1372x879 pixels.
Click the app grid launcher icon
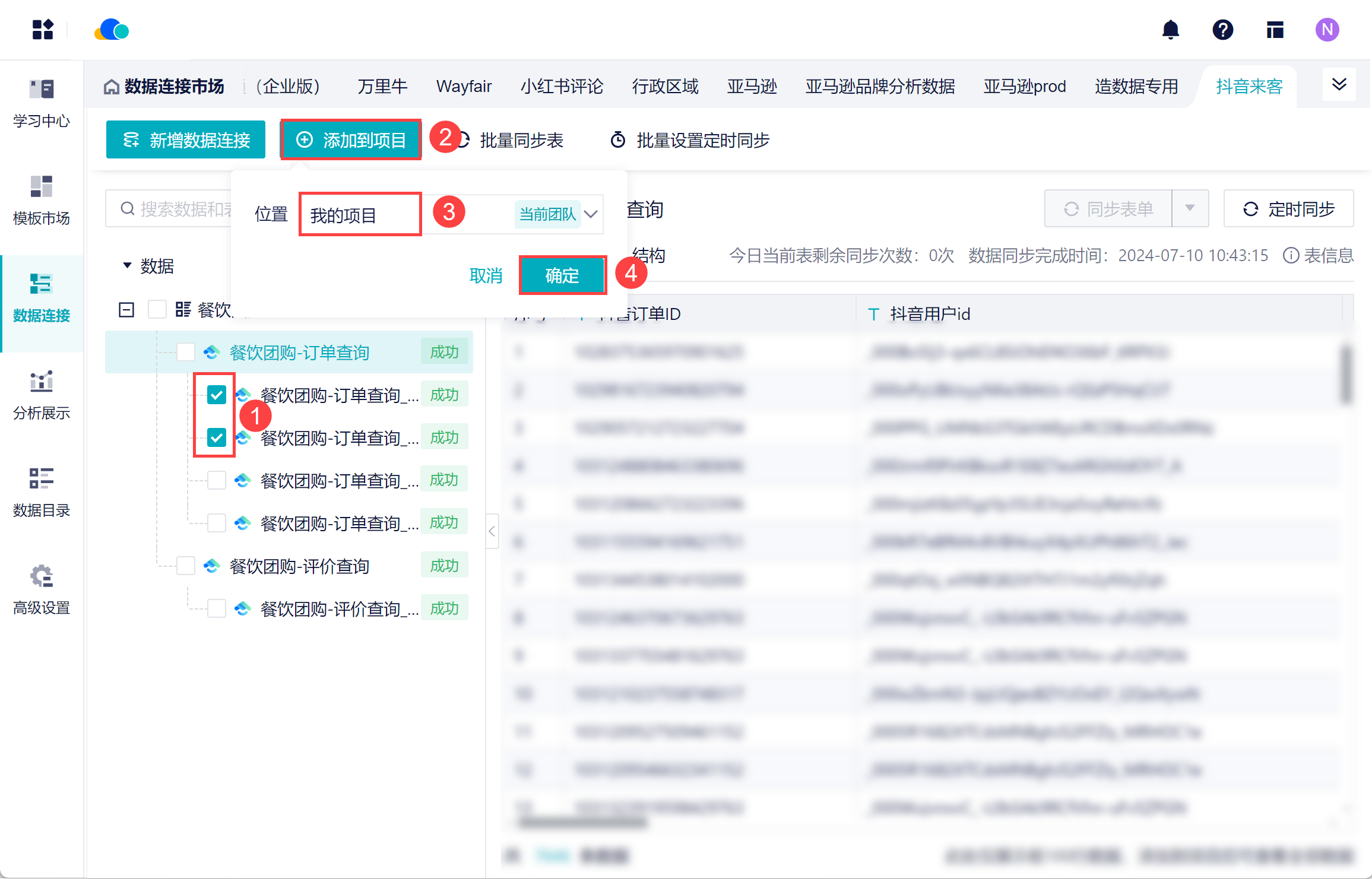click(x=43, y=30)
